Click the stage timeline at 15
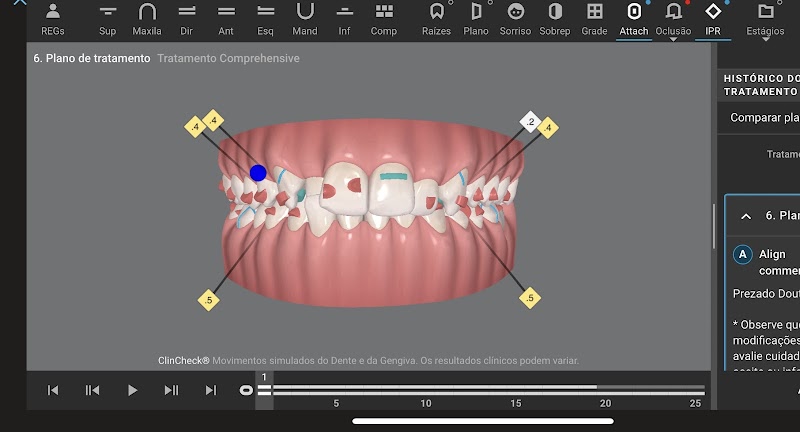 [x=516, y=390]
